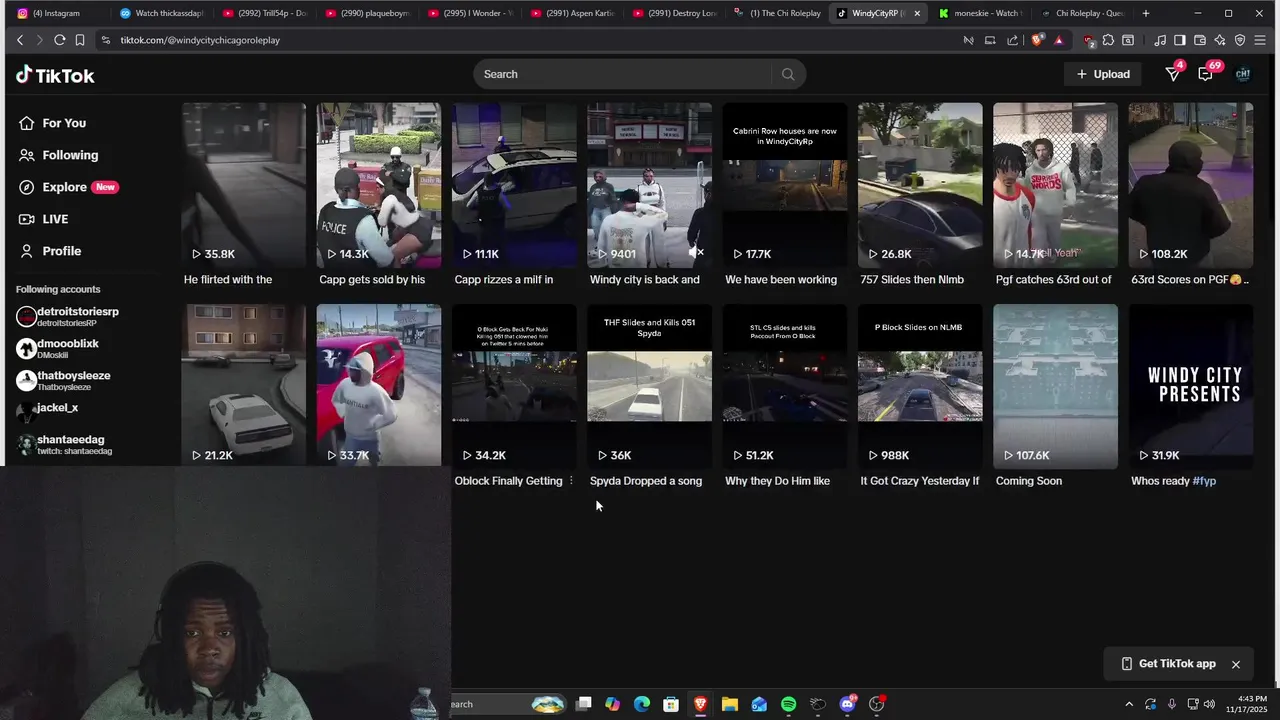Click Get TikTok app button
This screenshot has width=1280, height=720.
click(x=1168, y=664)
